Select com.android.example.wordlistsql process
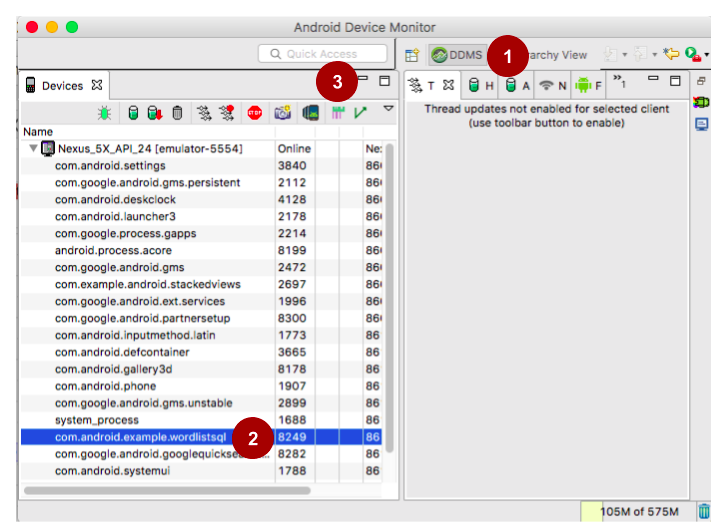Viewport: 718px width, 529px height. (x=201, y=436)
